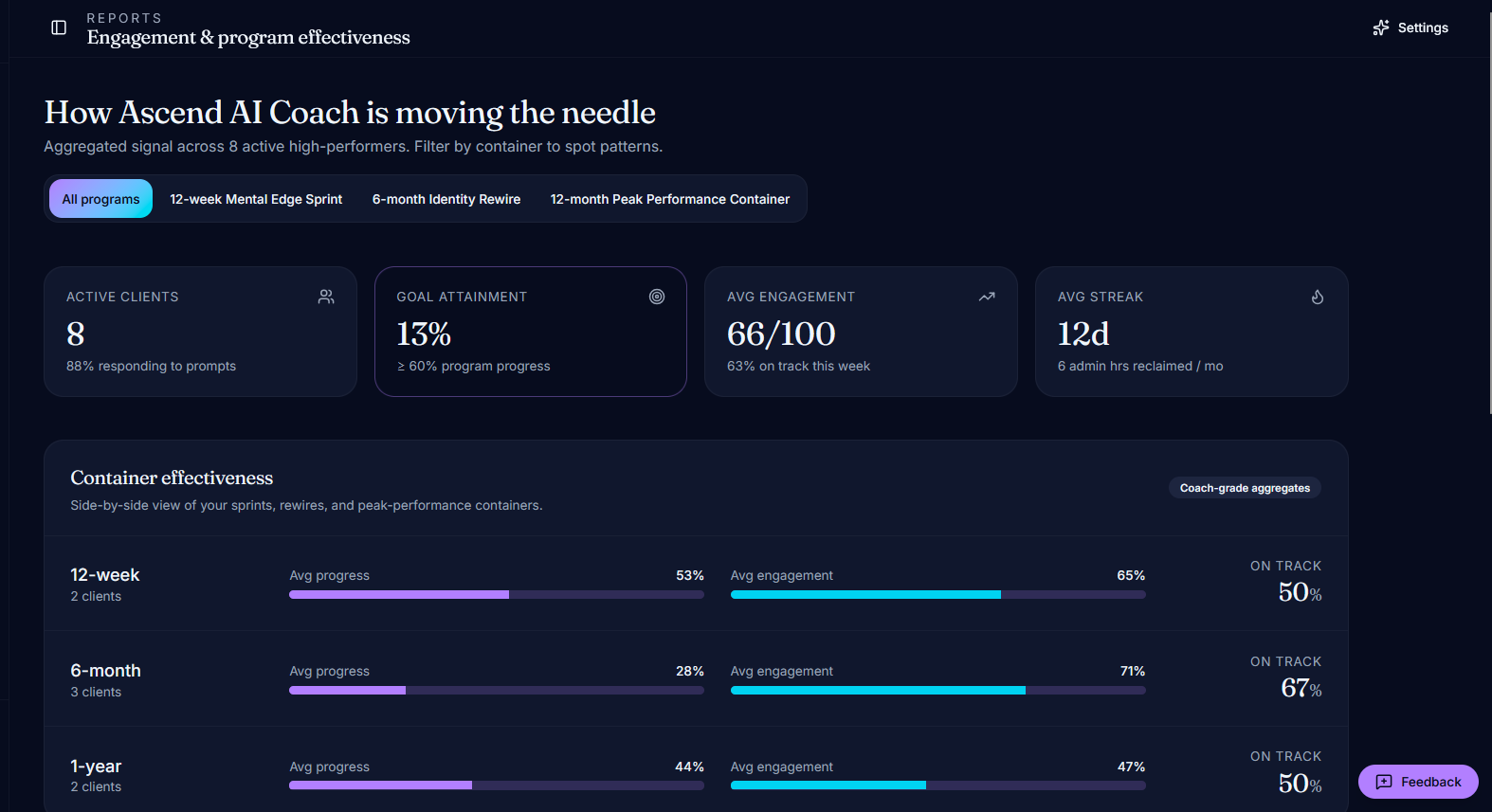Click the 1-year Avg engagement bar
The image size is (1492, 812).
(x=938, y=785)
